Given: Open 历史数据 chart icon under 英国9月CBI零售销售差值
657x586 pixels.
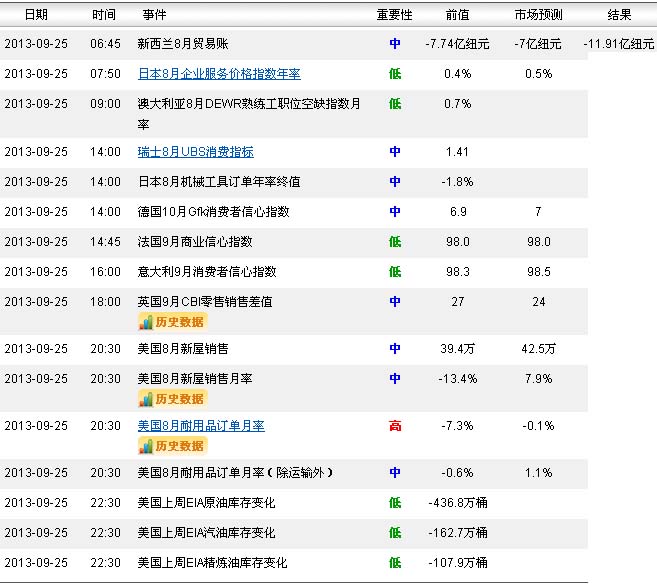Looking at the screenshot, I should click(172, 322).
